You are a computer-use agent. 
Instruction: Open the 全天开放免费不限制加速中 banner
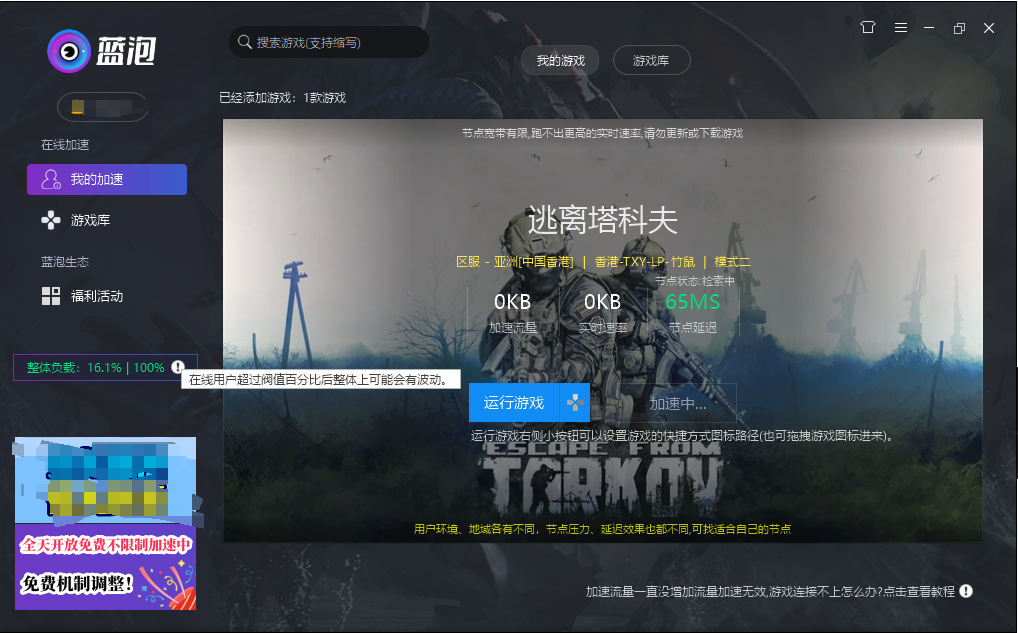coord(106,567)
